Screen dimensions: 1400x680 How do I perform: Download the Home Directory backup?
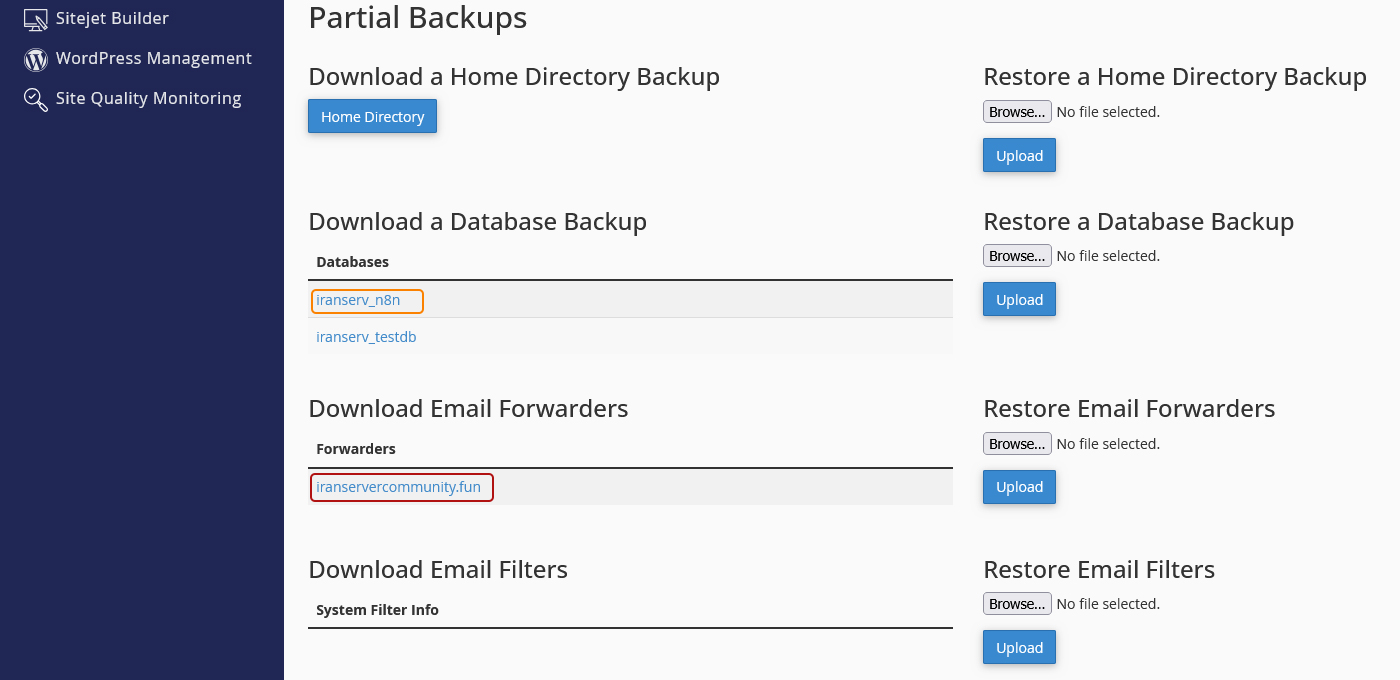pos(372,116)
